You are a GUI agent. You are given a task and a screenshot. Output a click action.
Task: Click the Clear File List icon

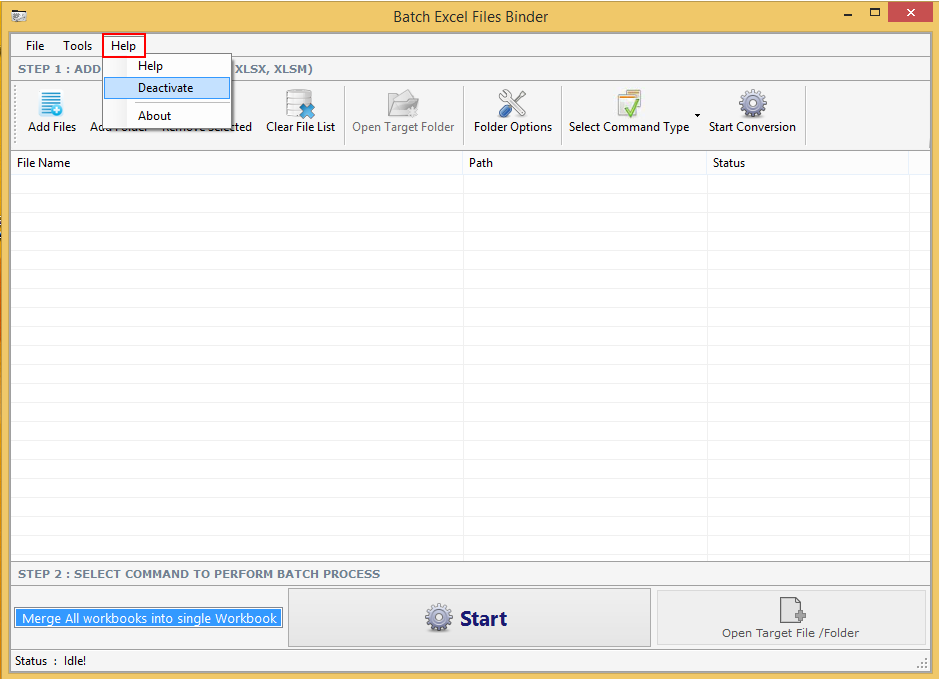(x=300, y=104)
